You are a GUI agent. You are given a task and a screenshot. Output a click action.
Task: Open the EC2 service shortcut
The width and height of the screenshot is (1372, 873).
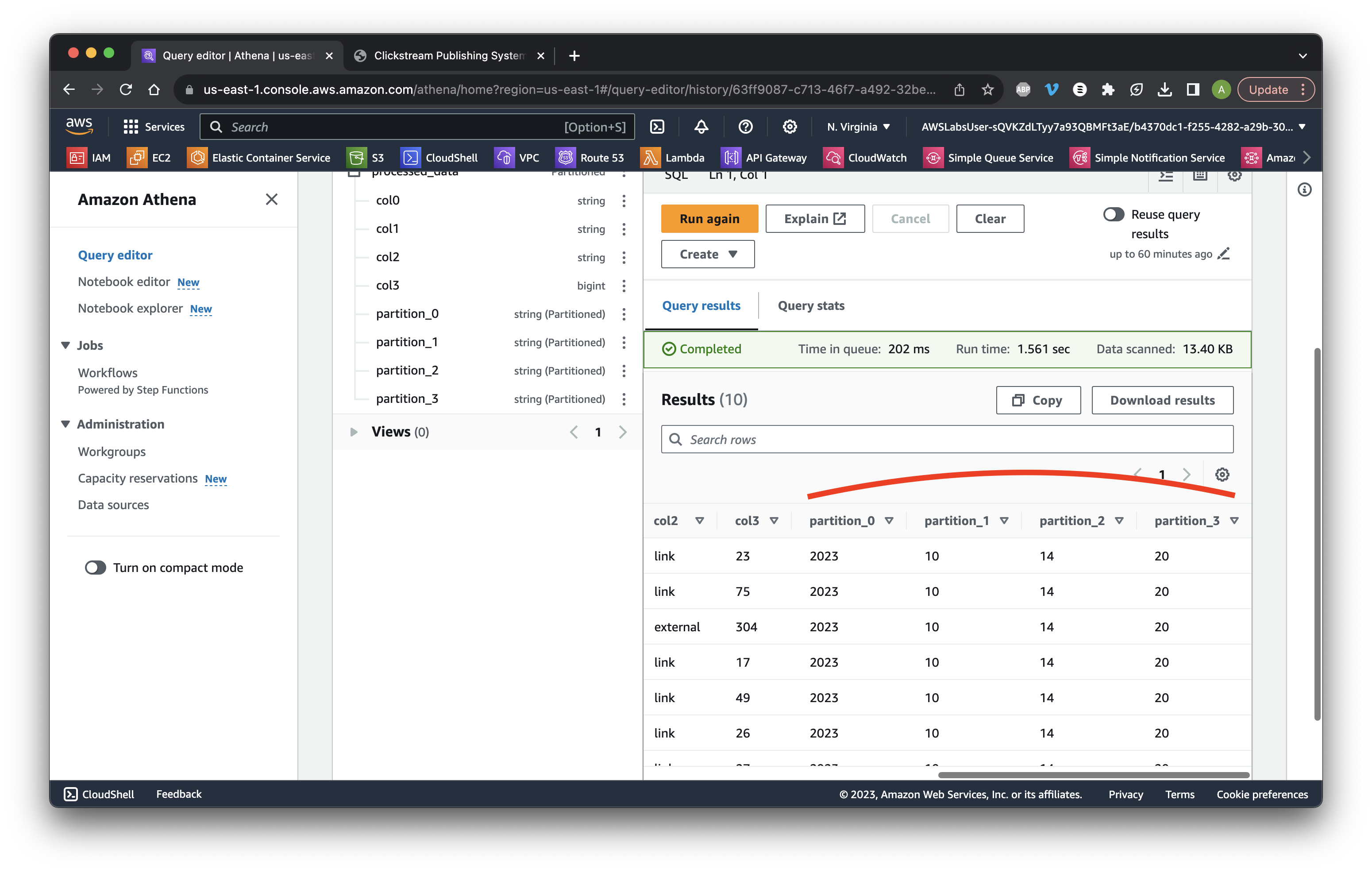(149, 158)
